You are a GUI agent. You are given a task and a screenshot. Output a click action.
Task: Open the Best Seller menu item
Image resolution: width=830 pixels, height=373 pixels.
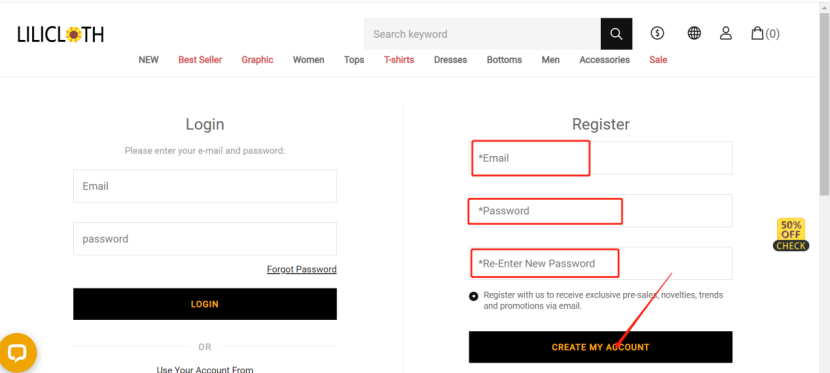coord(200,60)
